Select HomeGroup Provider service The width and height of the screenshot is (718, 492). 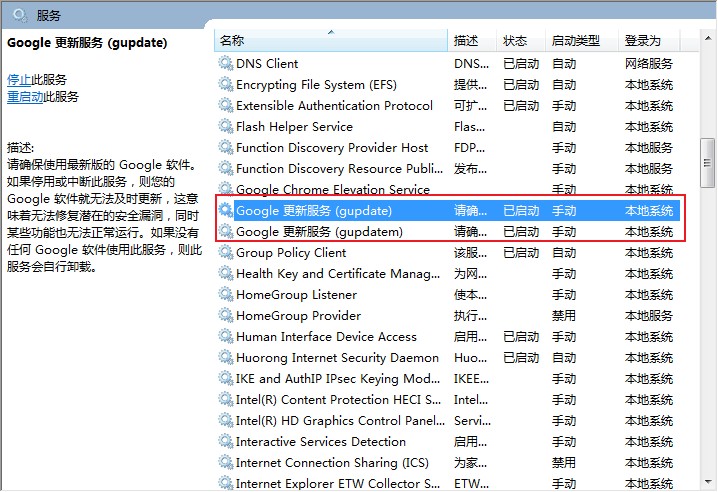299,316
